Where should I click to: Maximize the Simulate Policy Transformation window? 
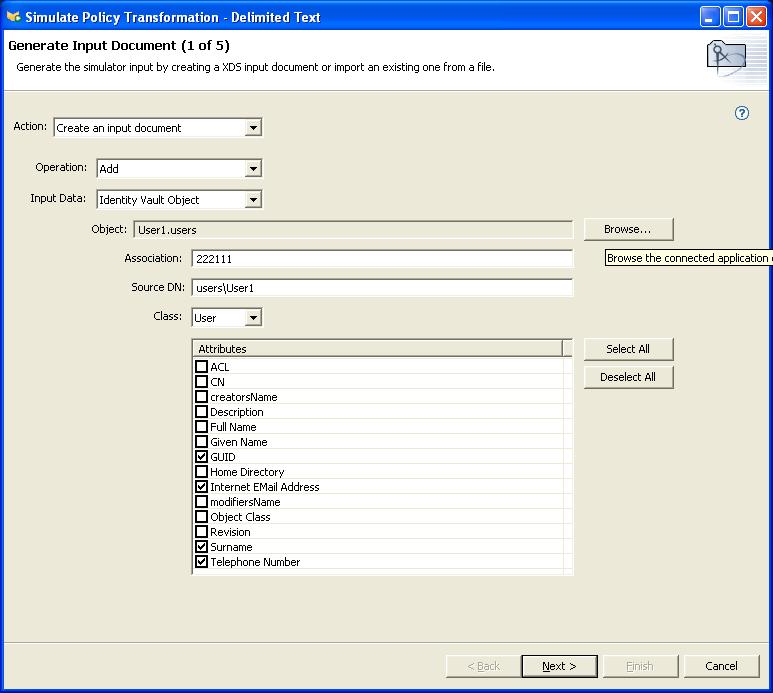click(x=733, y=17)
